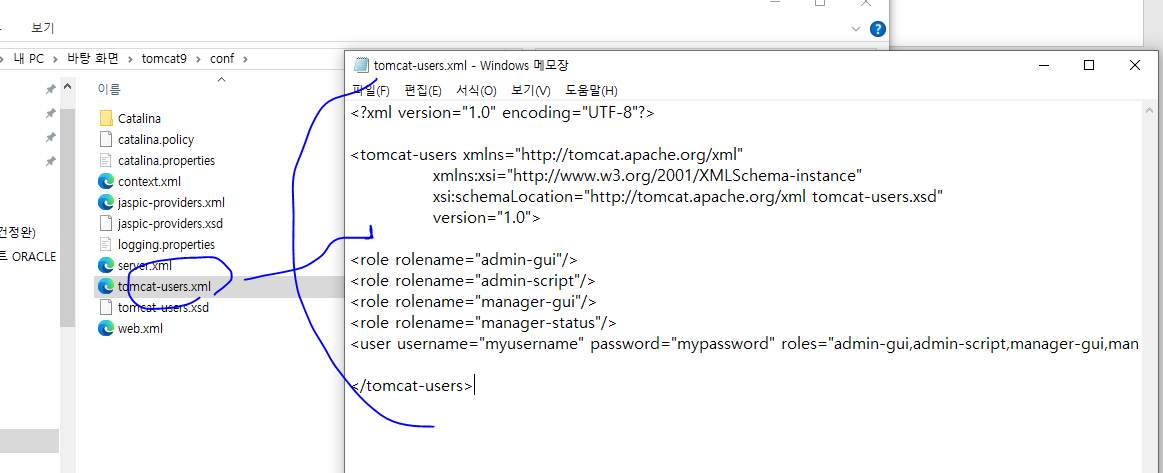Expand the Explorer ribbon chevron
1163x473 pixels.
[857, 28]
